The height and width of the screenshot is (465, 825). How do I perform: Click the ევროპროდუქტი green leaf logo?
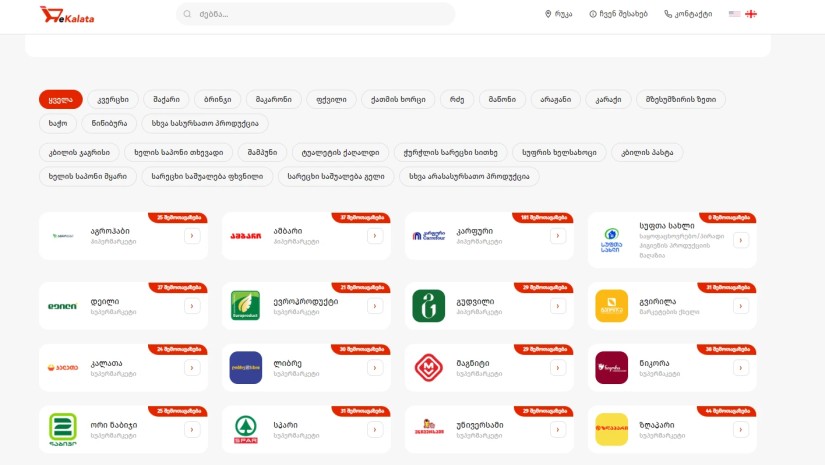click(x=245, y=306)
